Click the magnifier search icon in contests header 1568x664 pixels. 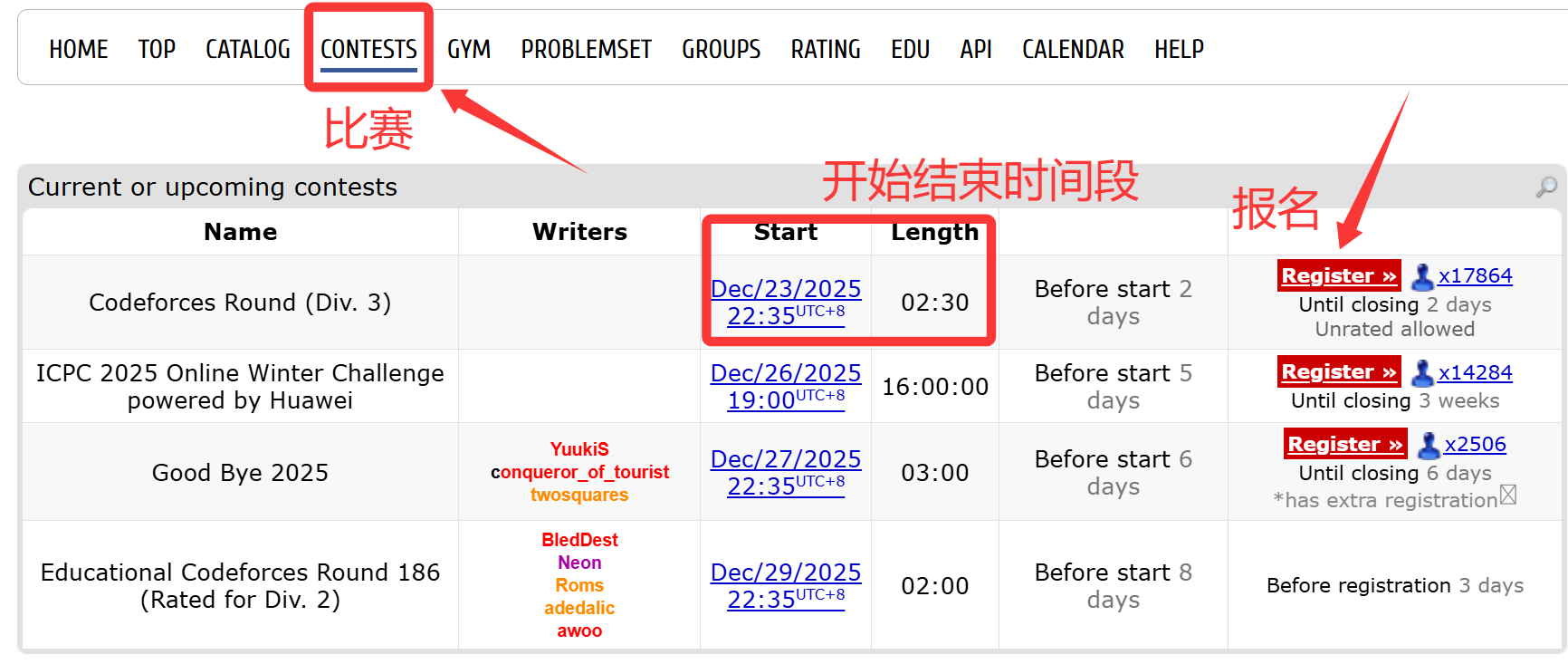1546,187
